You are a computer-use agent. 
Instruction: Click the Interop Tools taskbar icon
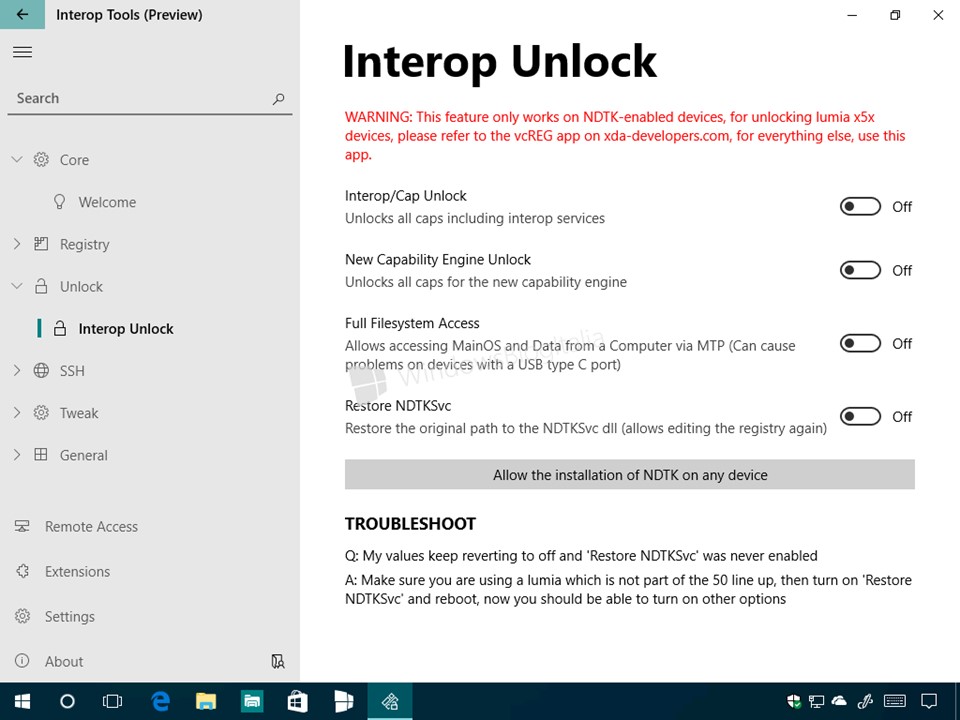[390, 701]
